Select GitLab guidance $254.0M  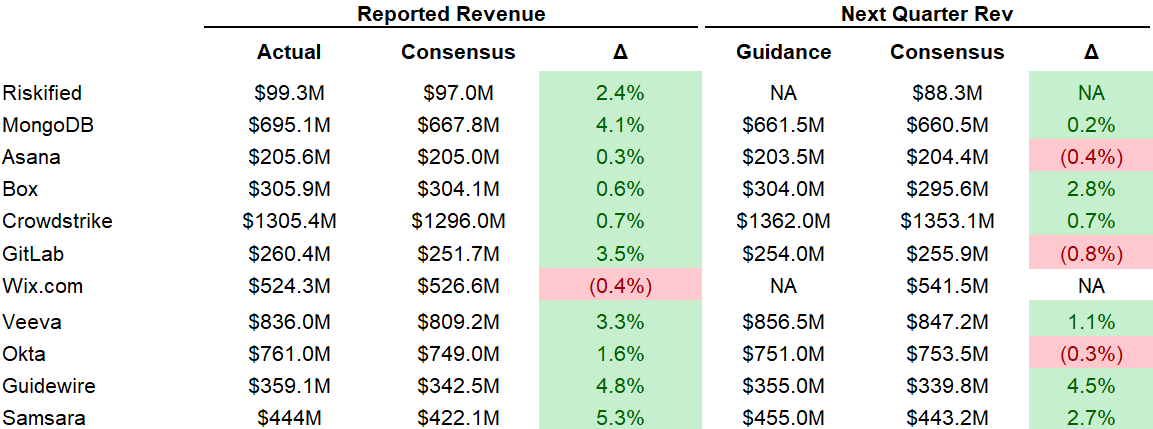tap(784, 253)
